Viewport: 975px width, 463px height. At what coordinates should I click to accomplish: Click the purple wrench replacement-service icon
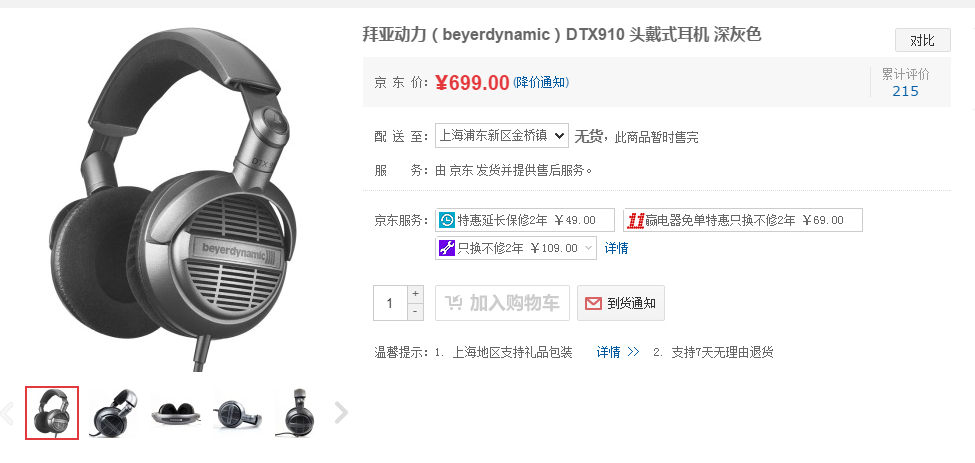click(446, 248)
